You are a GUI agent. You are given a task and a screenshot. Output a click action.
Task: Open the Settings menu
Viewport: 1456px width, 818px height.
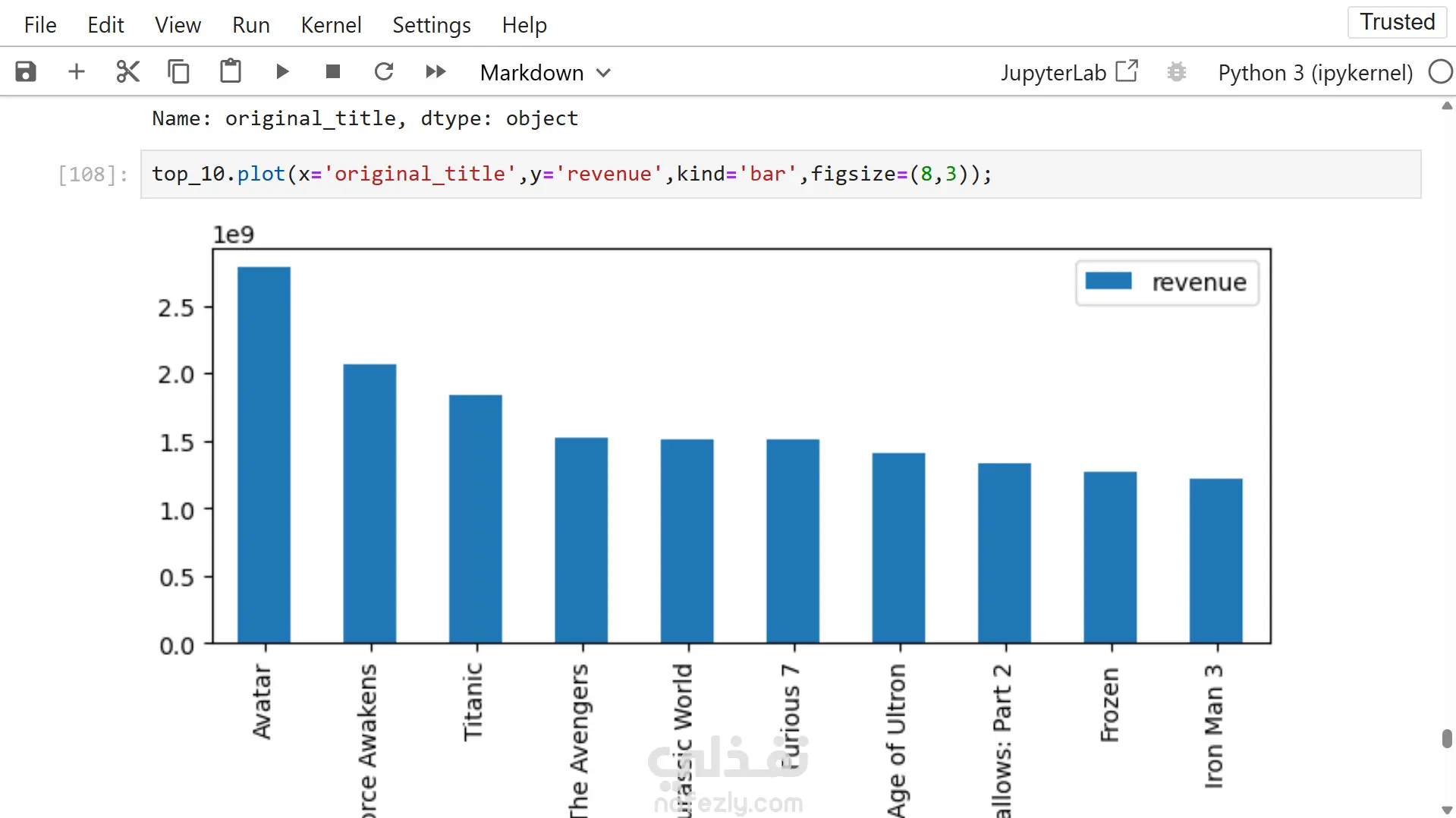[x=432, y=25]
